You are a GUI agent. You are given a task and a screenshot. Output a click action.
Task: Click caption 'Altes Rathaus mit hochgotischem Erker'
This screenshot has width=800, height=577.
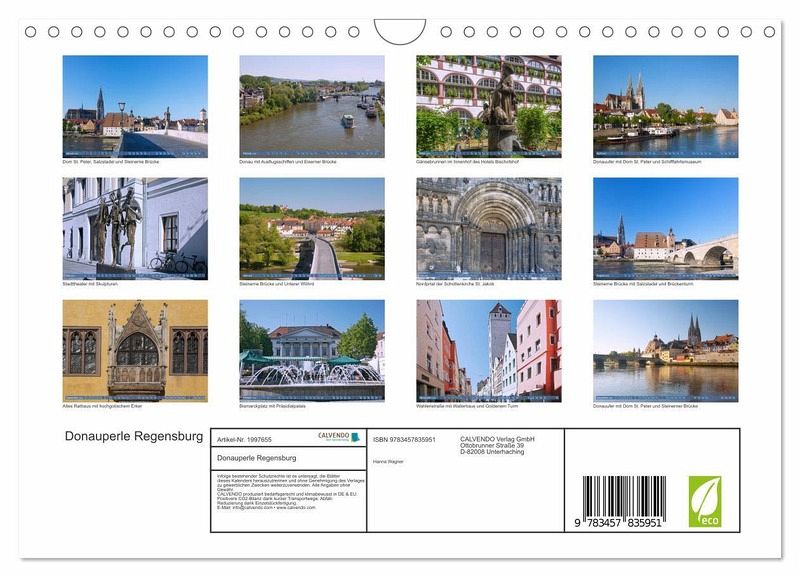(102, 406)
